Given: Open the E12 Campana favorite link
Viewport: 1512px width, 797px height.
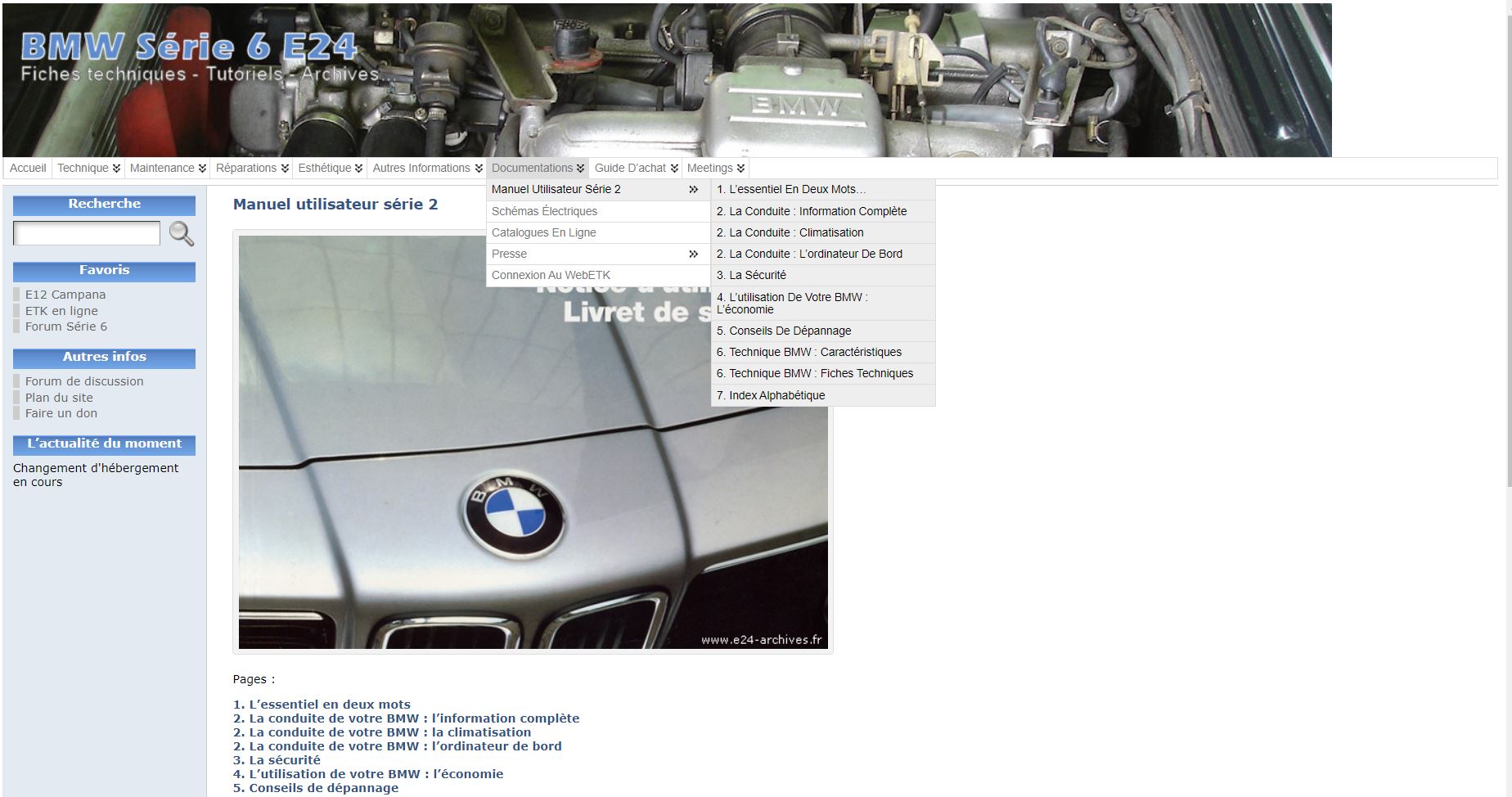Looking at the screenshot, I should pyautogui.click(x=65, y=295).
